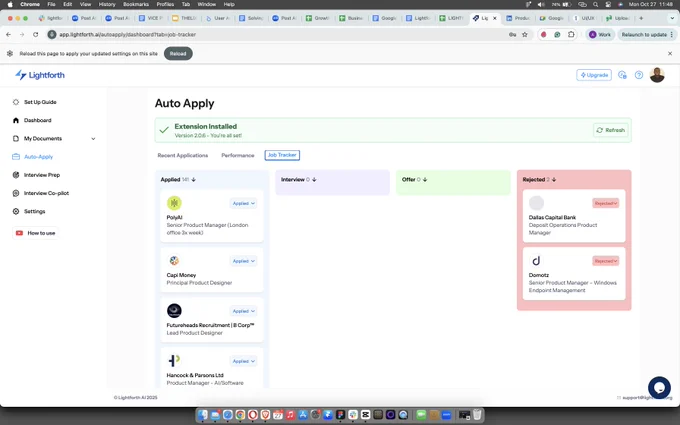Open the Chrome extensions puzzle icon
The height and width of the screenshot is (425, 680).
click(571, 34)
